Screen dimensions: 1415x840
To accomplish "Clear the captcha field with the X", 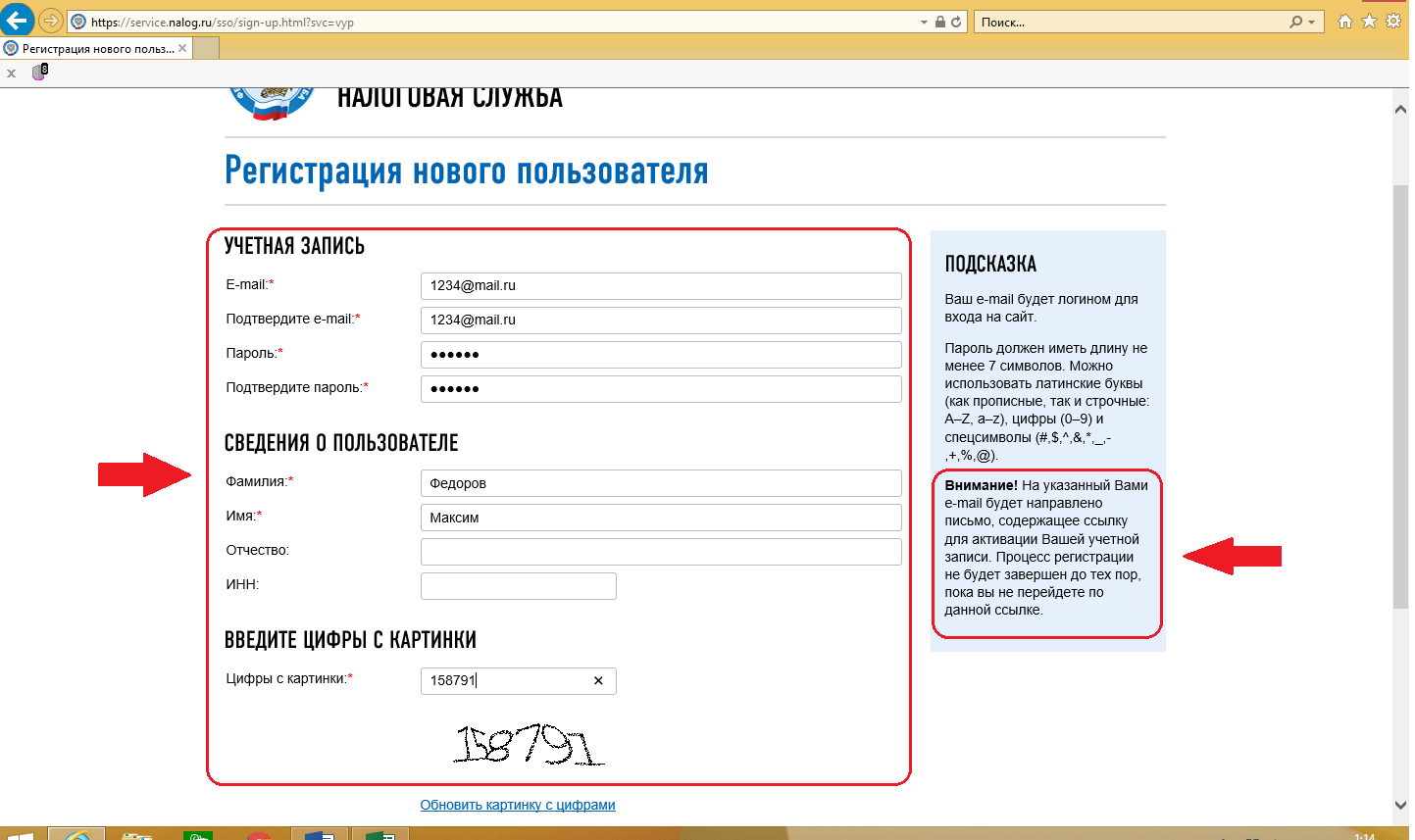I will [x=598, y=680].
